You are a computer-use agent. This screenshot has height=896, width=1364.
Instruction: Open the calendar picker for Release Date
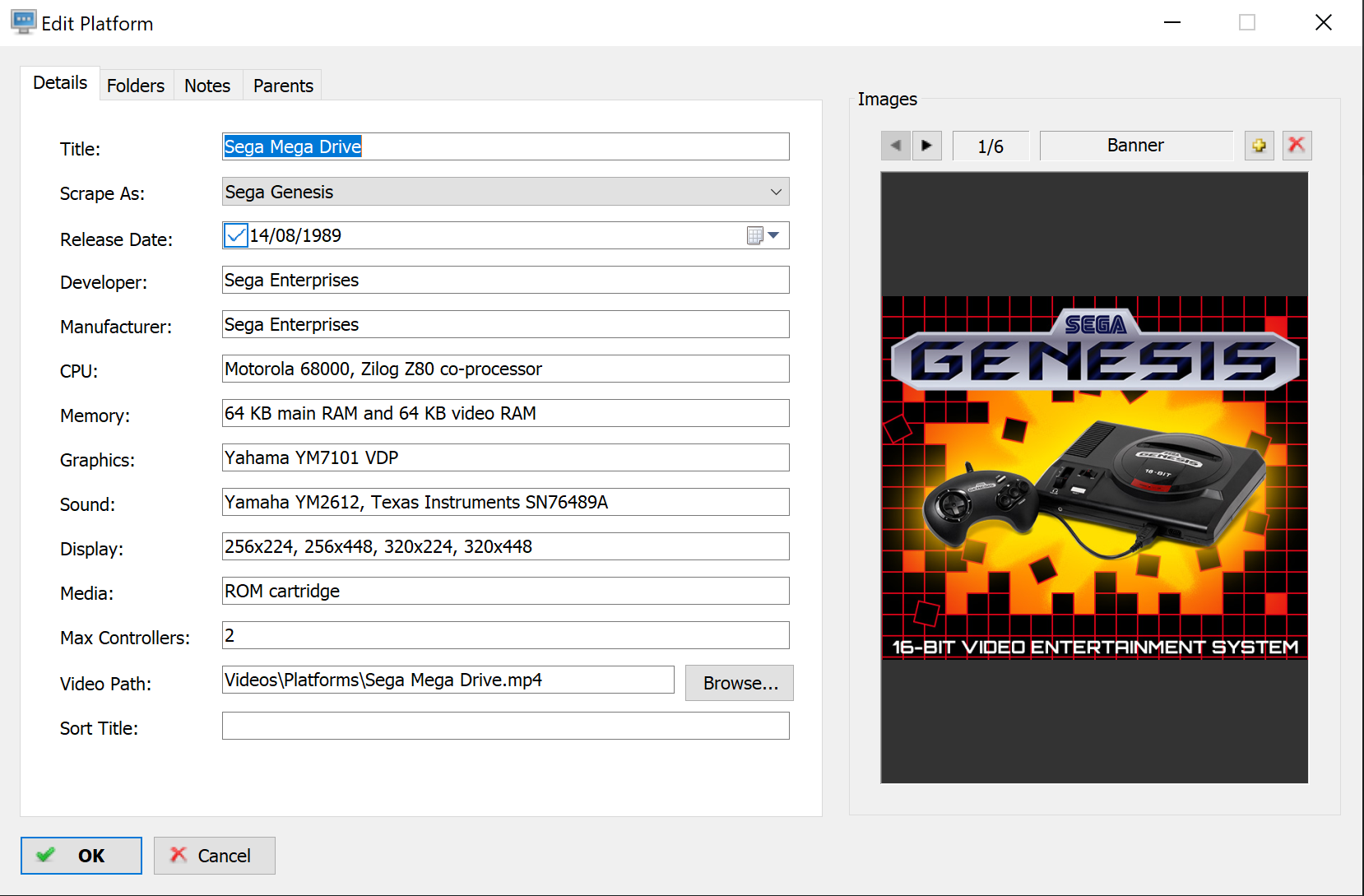point(763,236)
